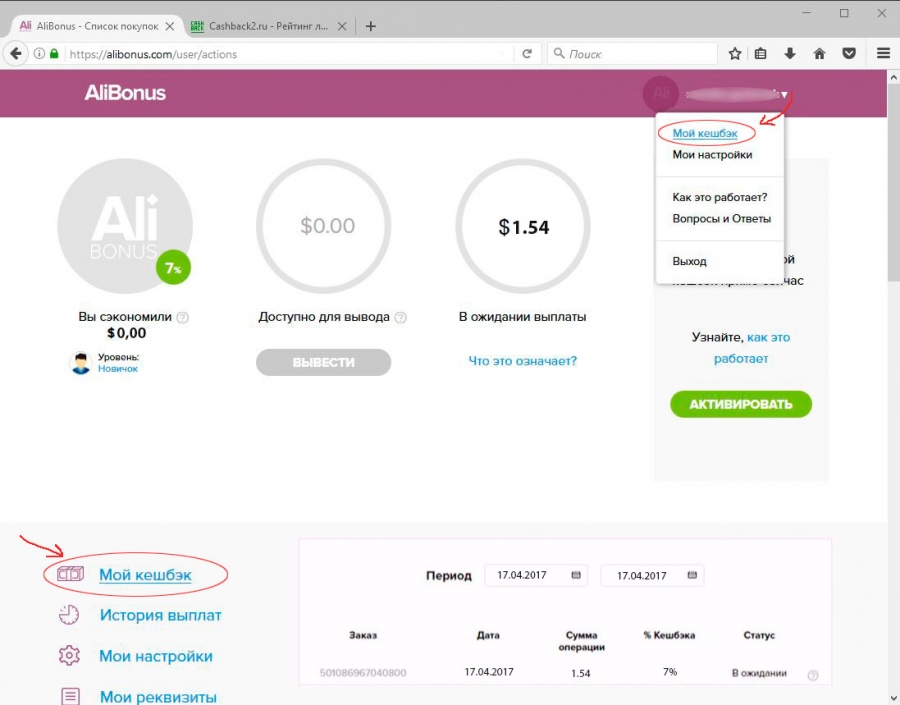Bookmark this page with the star icon
This screenshot has height=705, width=900.
735,54
